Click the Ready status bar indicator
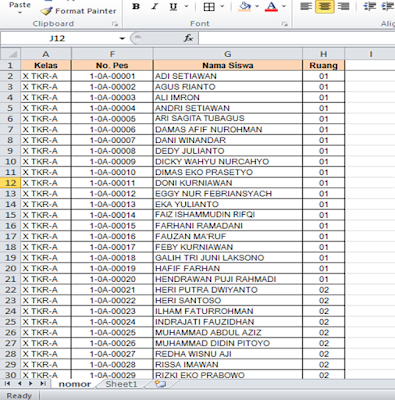Viewport: 395px width, 400px height. 19,396
